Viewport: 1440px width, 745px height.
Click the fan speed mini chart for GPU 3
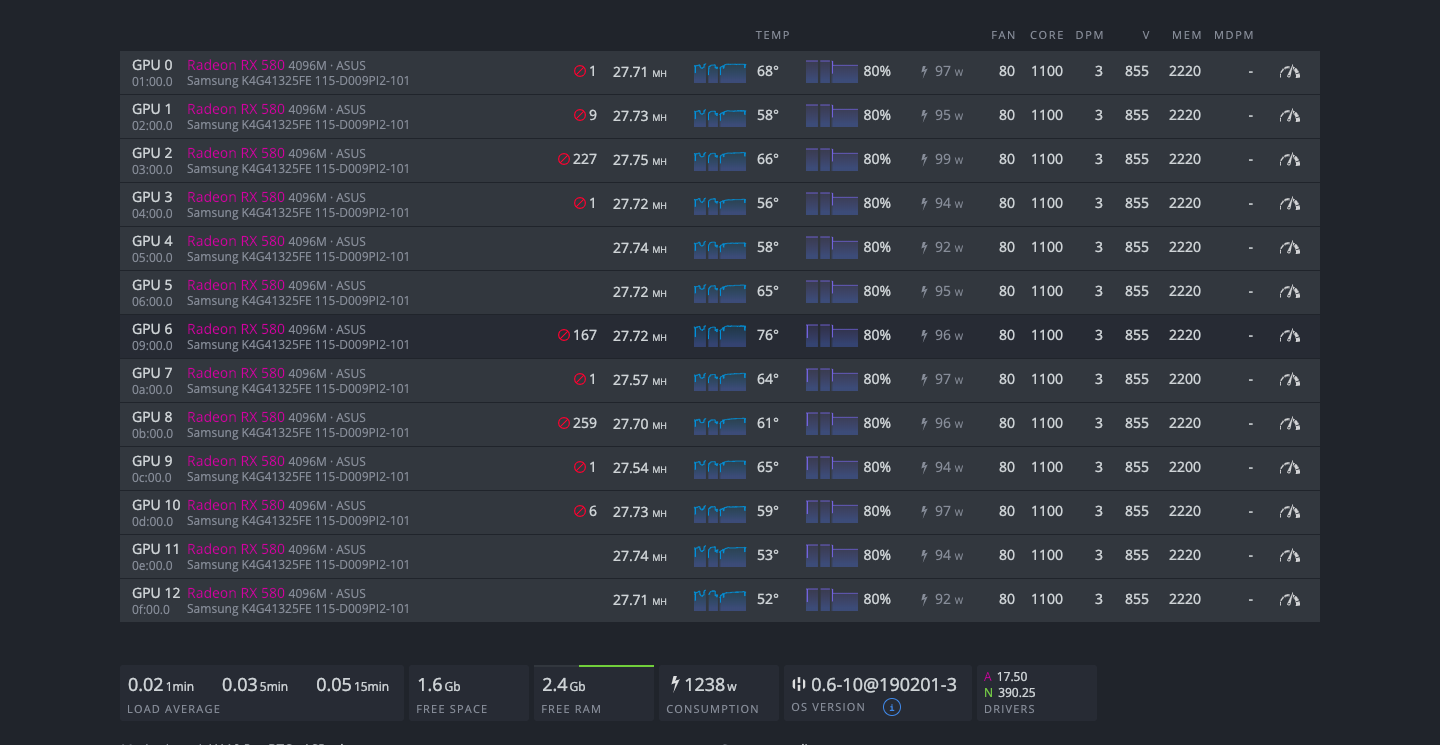coord(832,203)
